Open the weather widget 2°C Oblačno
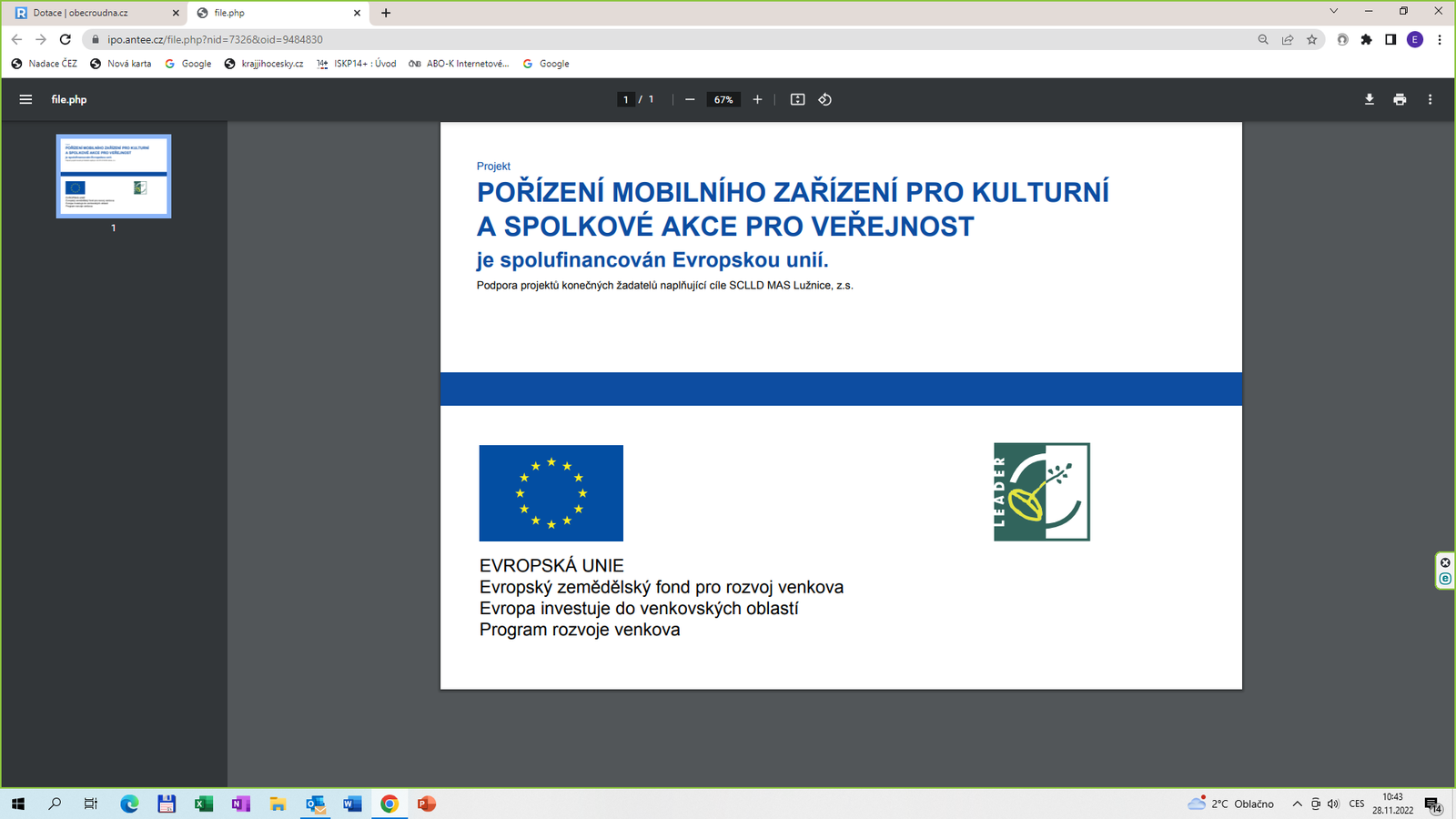The image size is (1456, 819). click(x=1231, y=804)
